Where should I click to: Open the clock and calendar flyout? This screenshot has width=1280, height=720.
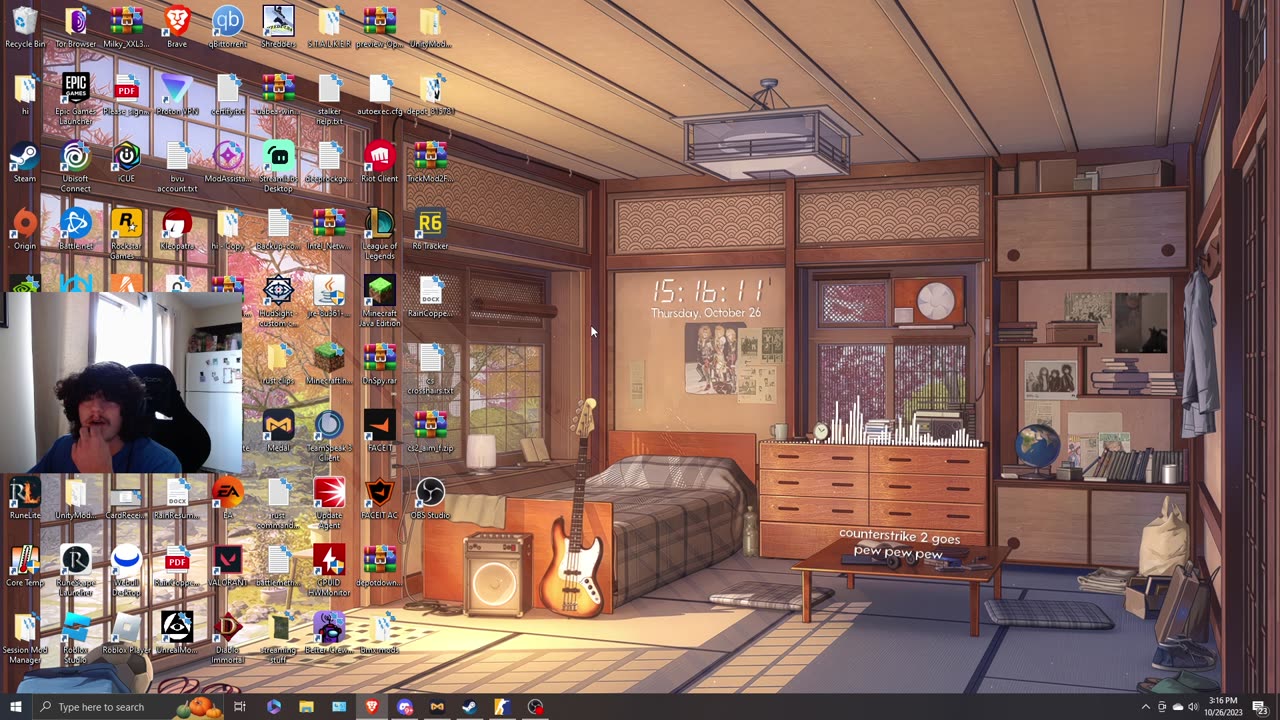click(x=1225, y=707)
